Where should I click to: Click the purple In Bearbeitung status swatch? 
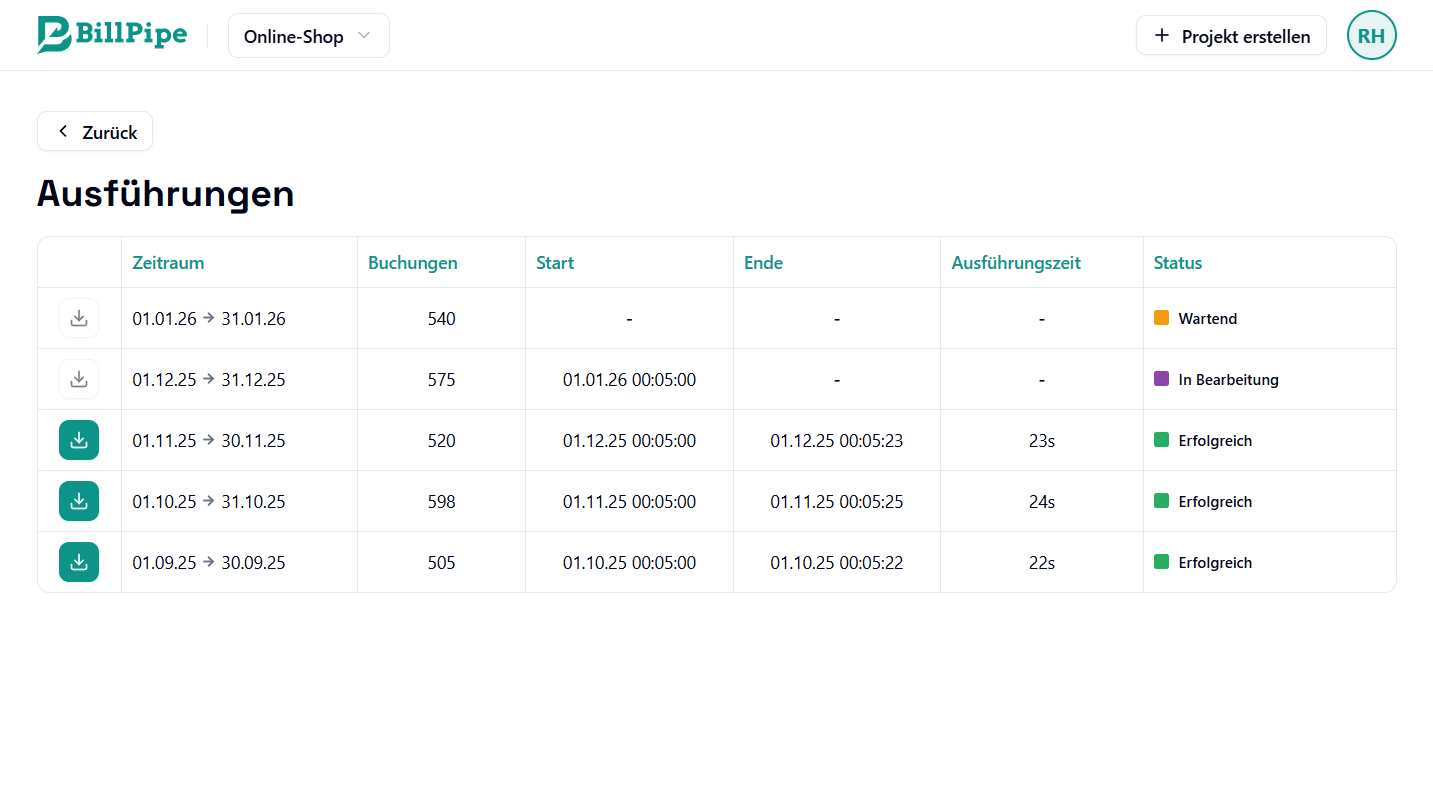(1161, 379)
